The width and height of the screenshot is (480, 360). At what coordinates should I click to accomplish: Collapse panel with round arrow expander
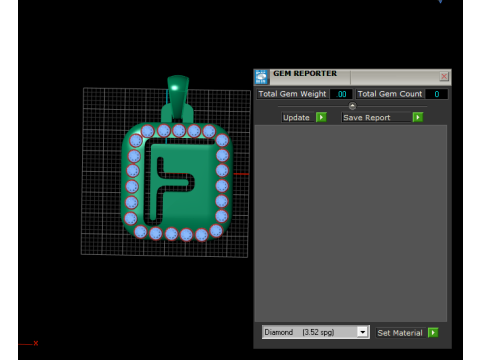352,106
